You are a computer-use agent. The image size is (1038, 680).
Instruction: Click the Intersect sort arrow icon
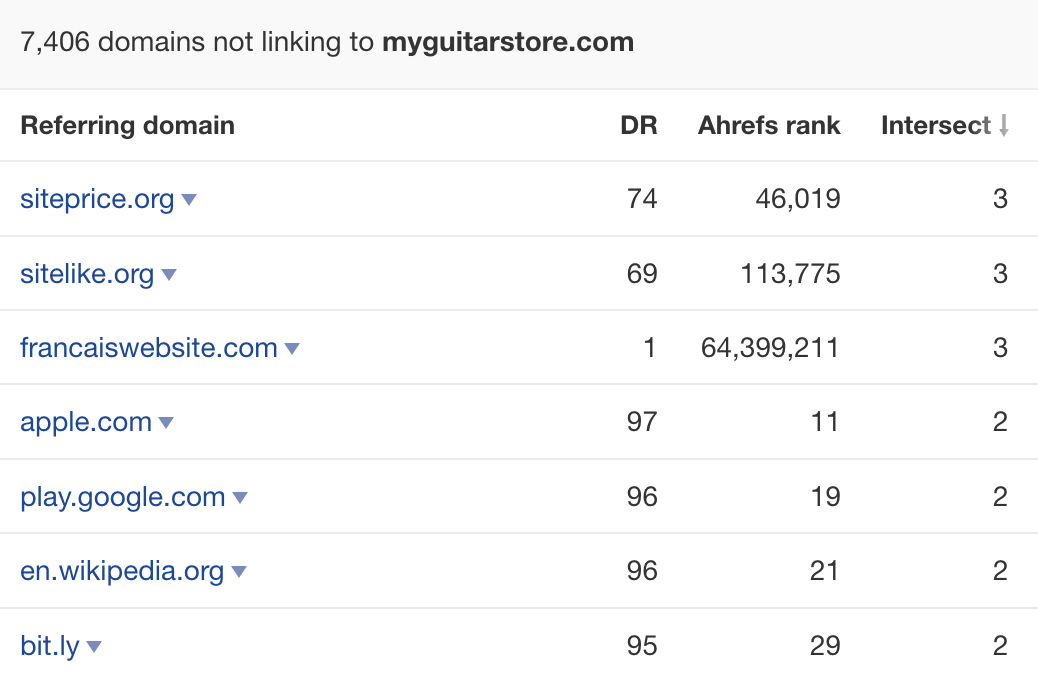tap(1005, 125)
